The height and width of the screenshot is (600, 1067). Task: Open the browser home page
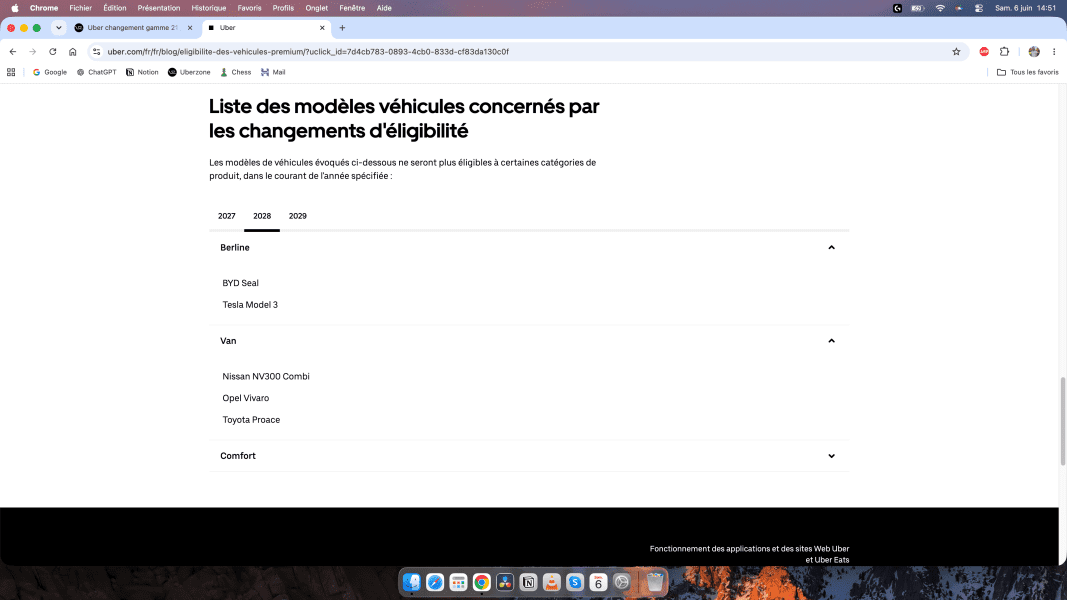73,52
